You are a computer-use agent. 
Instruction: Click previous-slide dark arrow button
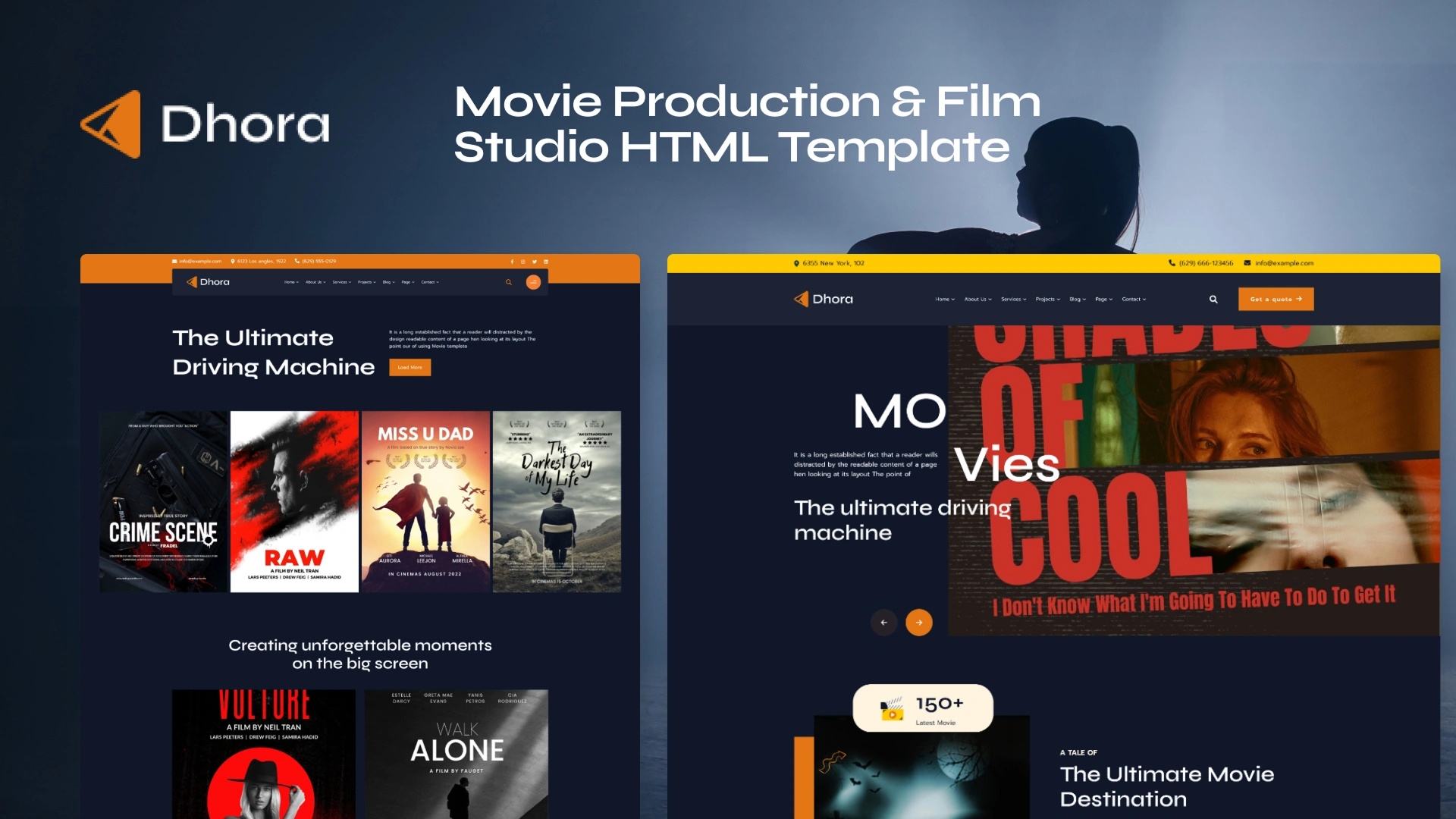point(883,623)
